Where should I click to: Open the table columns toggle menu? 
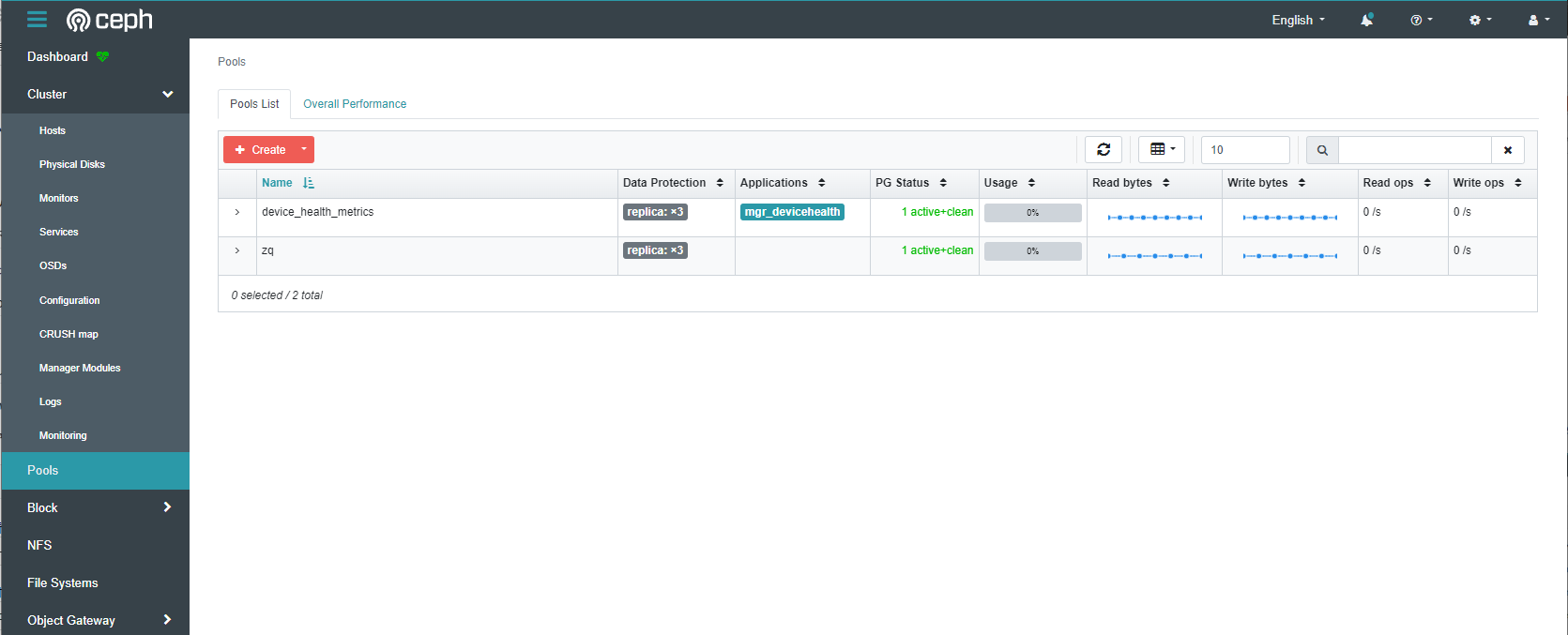pos(1162,150)
